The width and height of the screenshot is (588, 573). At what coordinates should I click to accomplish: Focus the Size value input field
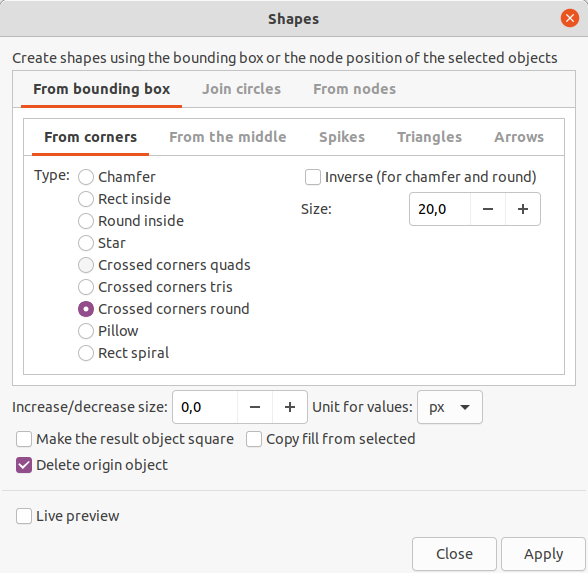coord(440,209)
